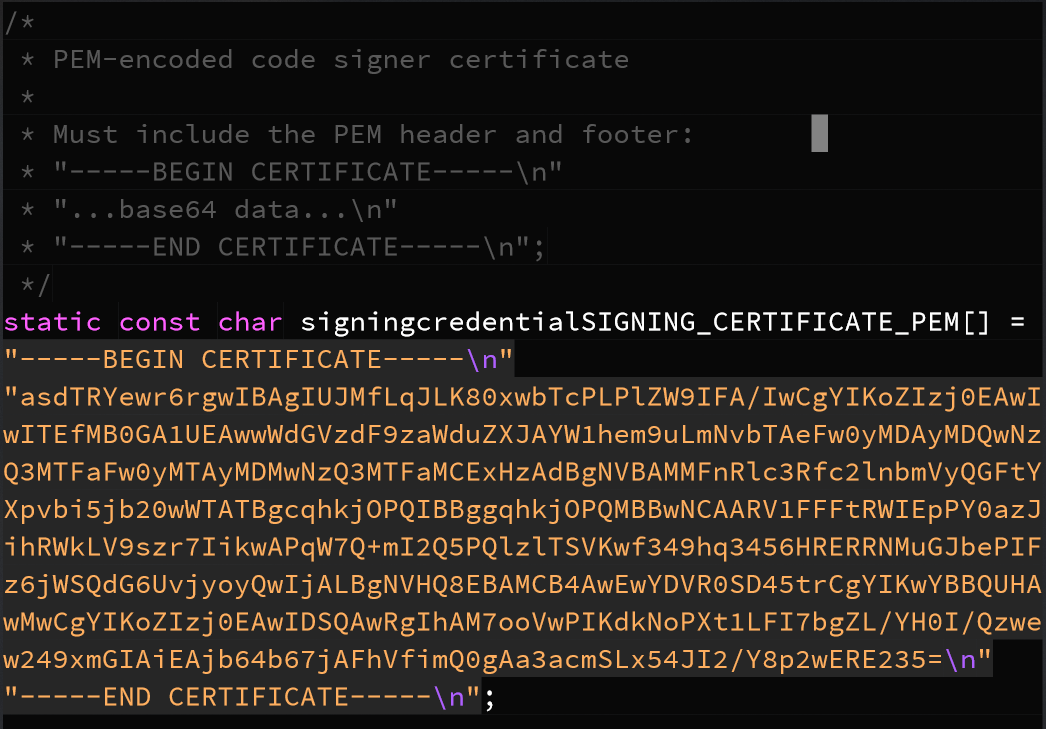Click the commented "-----BEGIN CERTIFICATE-----\n" example line
Image resolution: width=1048 pixels, height=730 pixels.
[308, 172]
